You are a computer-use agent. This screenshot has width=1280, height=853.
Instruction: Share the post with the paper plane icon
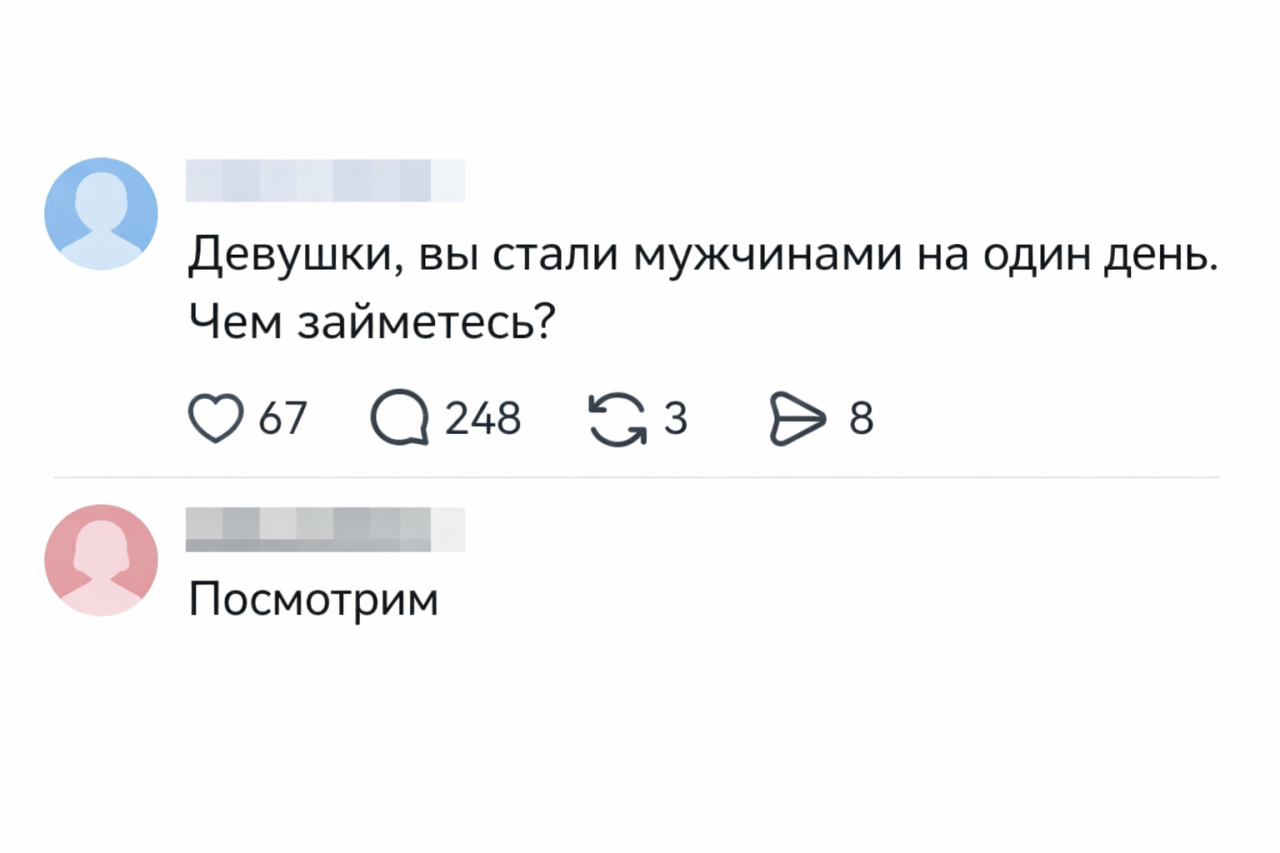pos(794,418)
